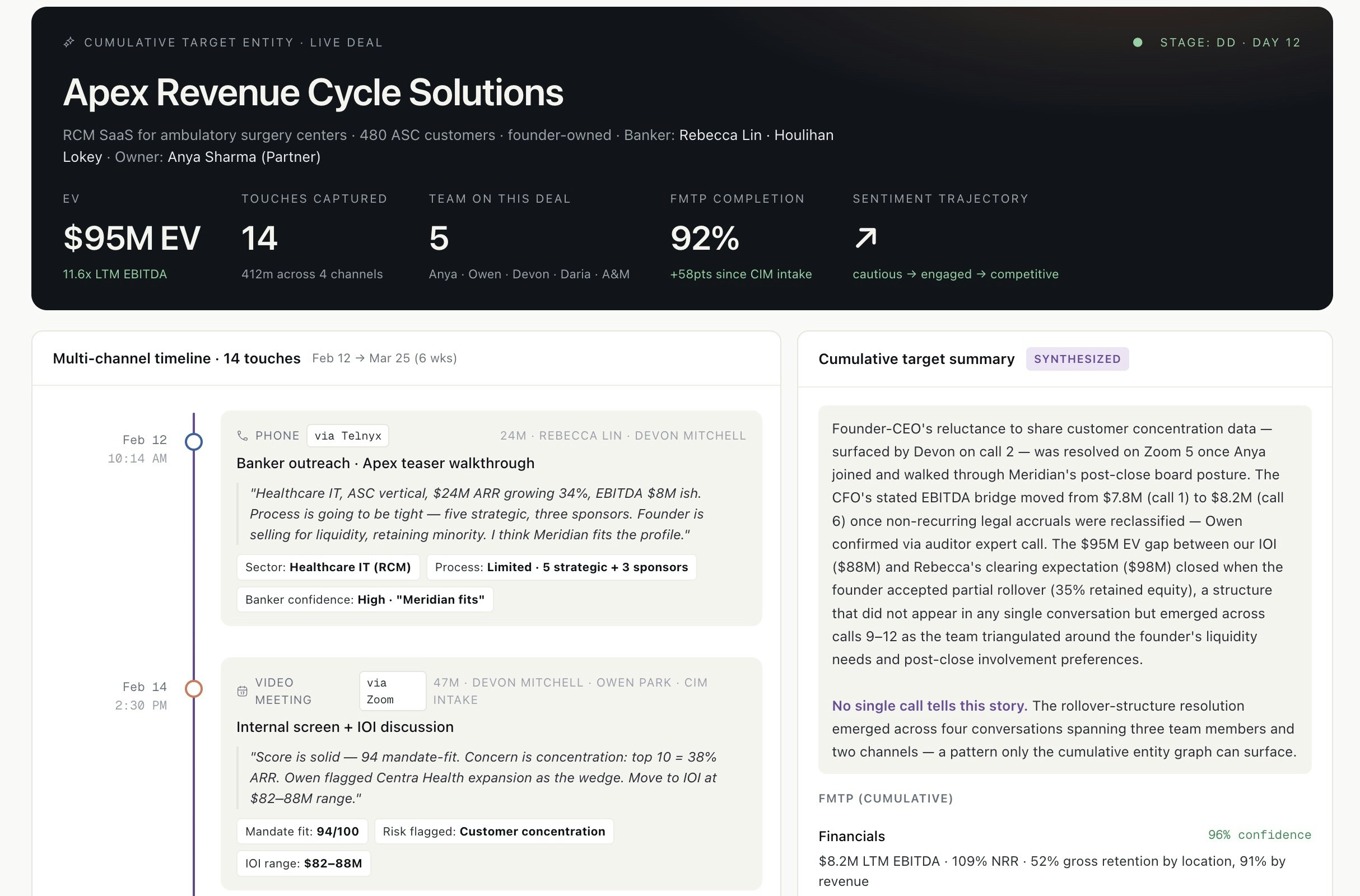Click the owner name Anya Sharma (Partner)
Screen dimensions: 1360x896
(x=244, y=157)
